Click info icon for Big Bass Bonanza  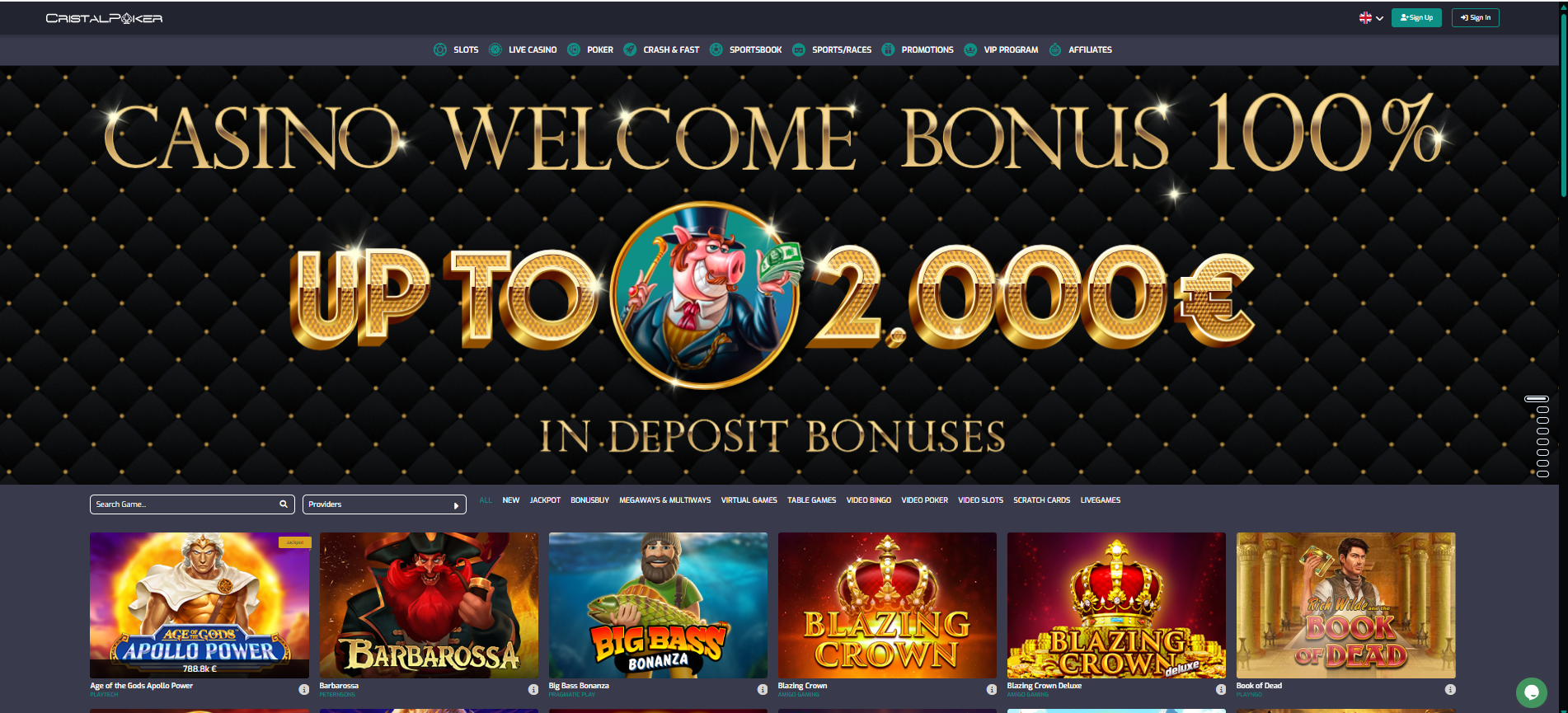point(763,689)
